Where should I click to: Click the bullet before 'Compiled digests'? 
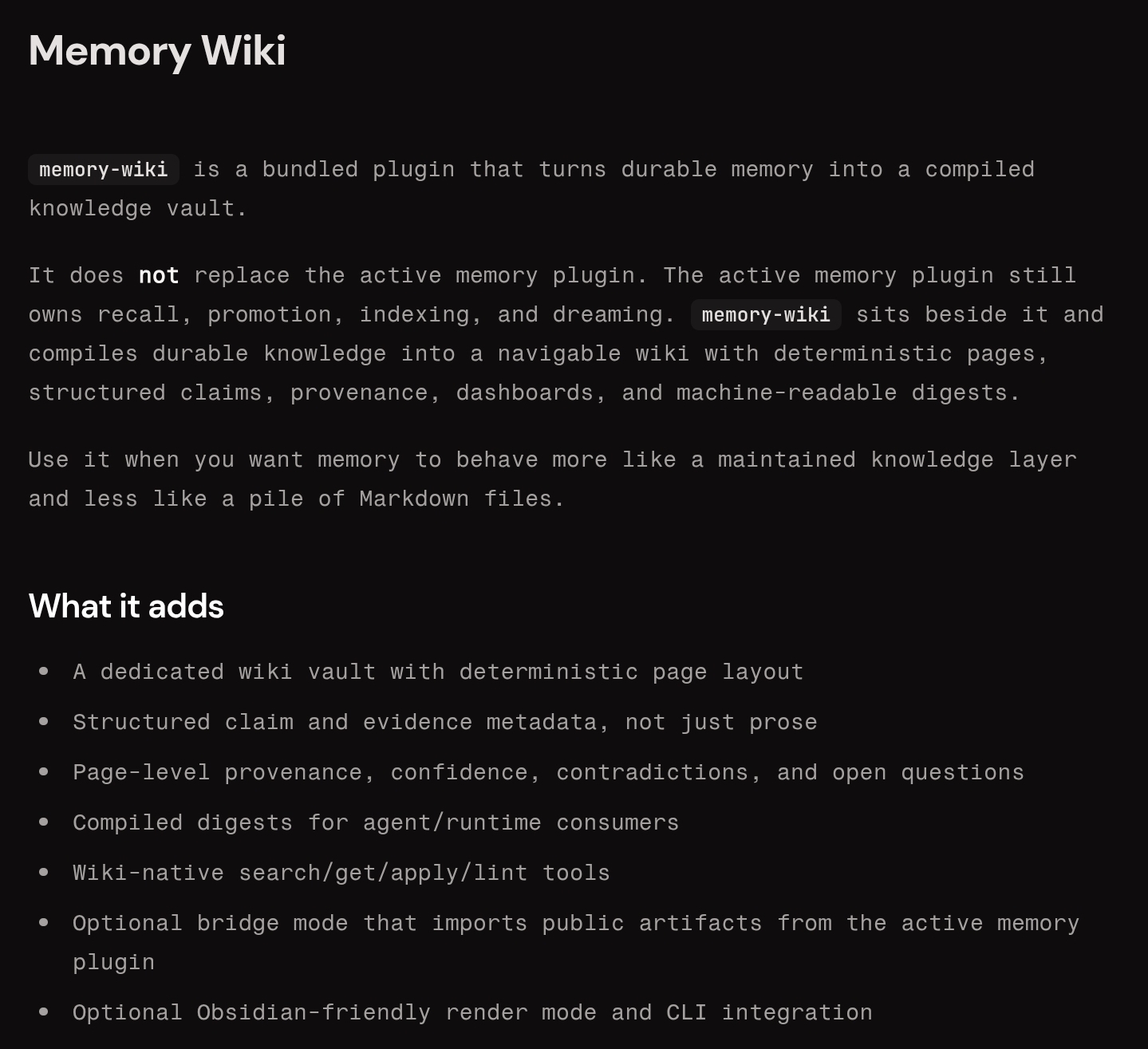pyautogui.click(x=44, y=823)
